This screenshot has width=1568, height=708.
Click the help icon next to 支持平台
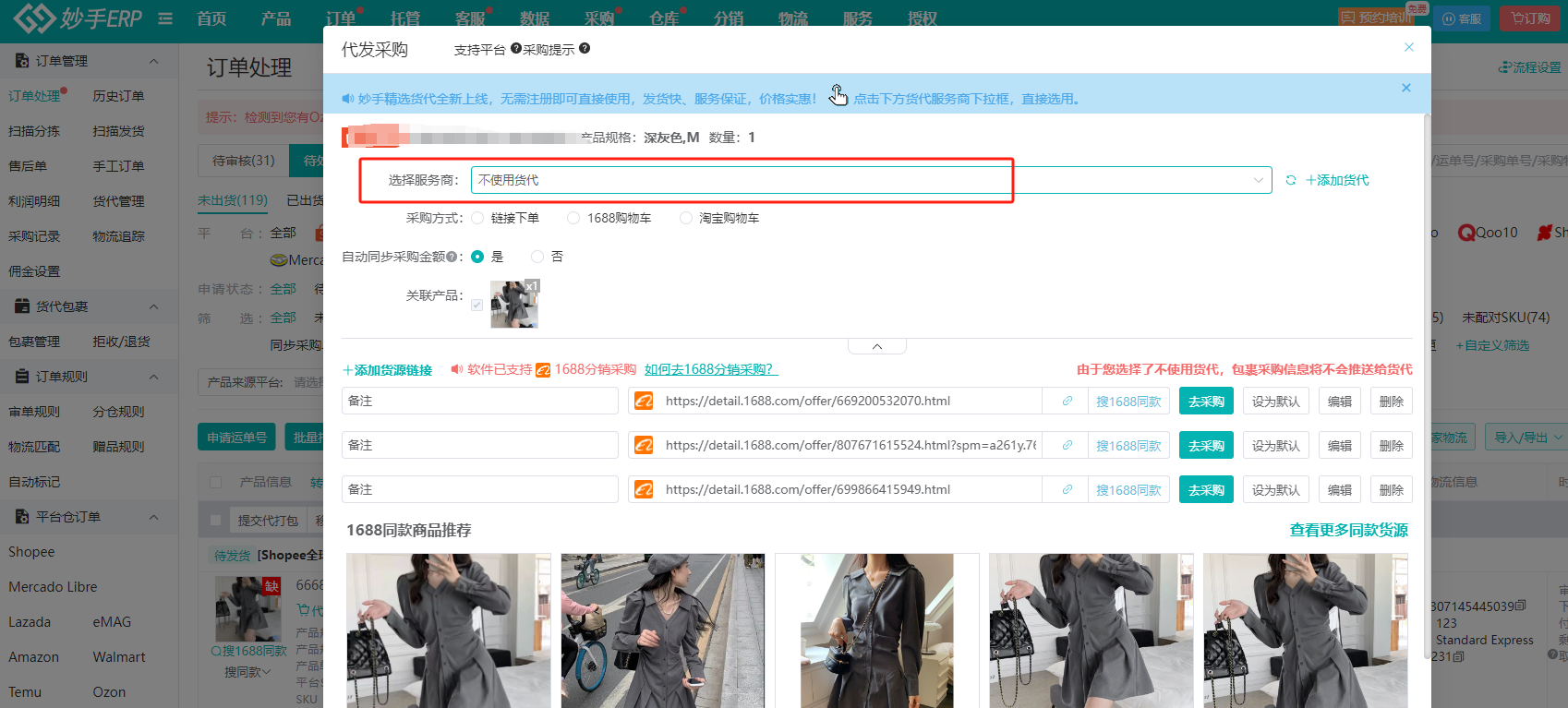pyautogui.click(x=516, y=49)
